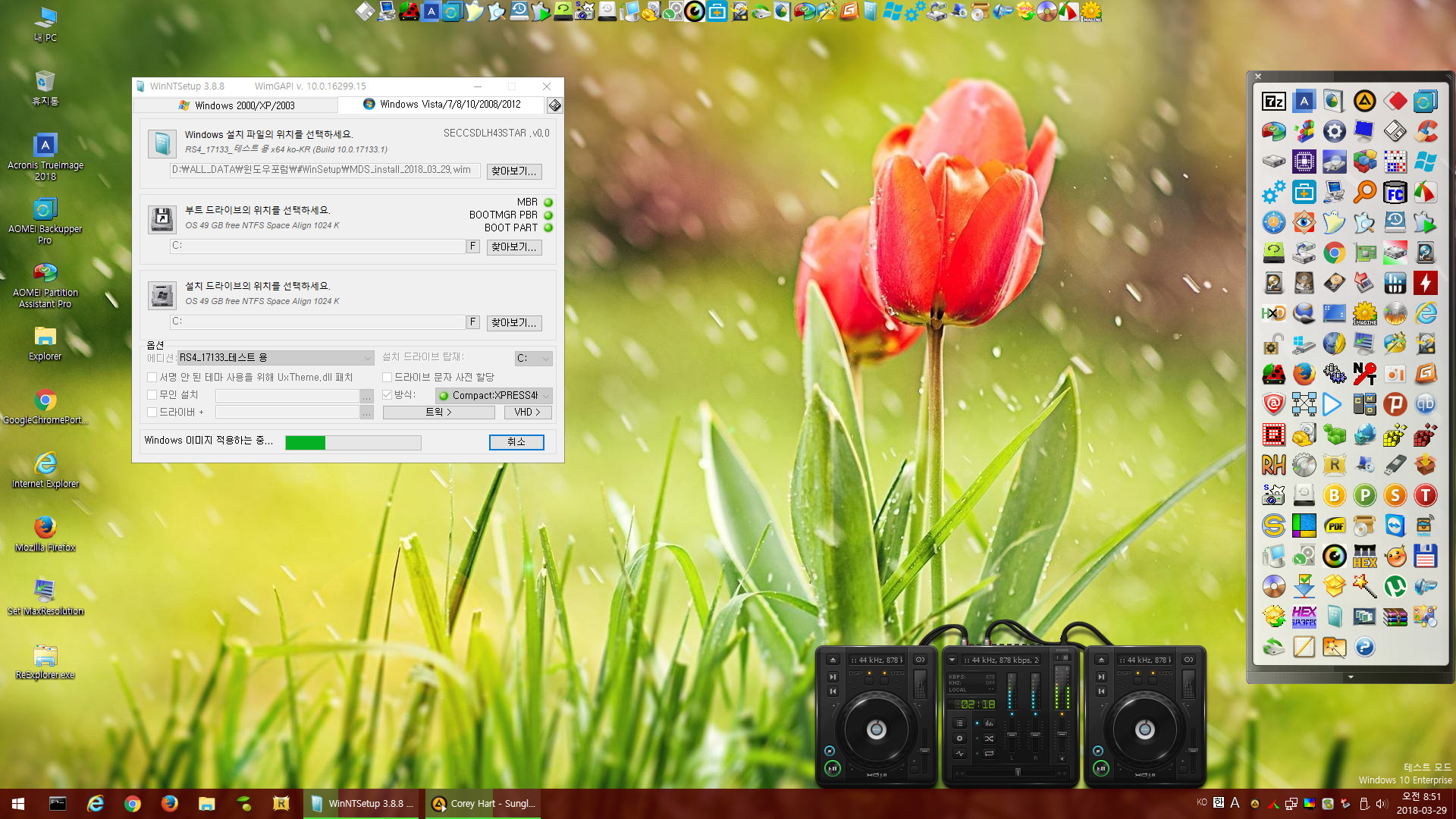The height and width of the screenshot is (819, 1456).
Task: Click the boot drive floppy icon in WinNTSetup
Action: point(162,219)
